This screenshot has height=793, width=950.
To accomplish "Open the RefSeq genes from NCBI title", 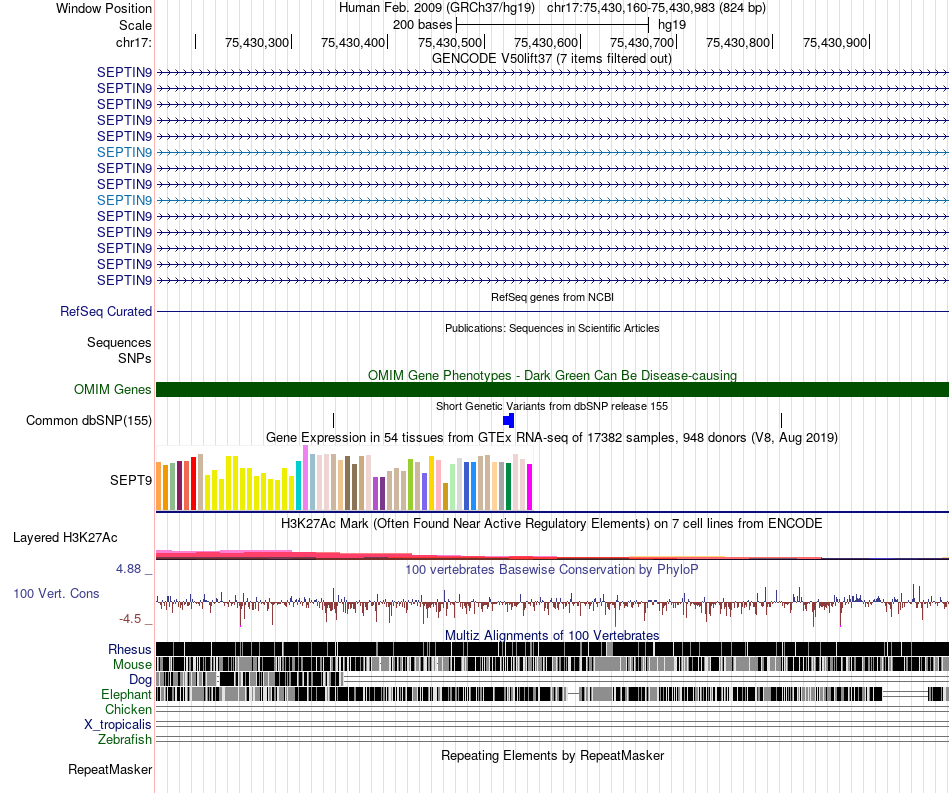I will (552, 297).
